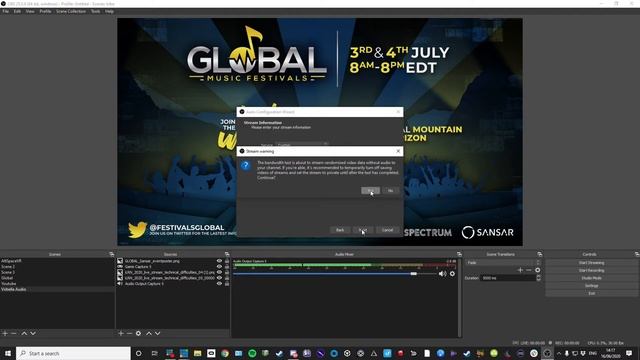The width and height of the screenshot is (640, 360).
Task: Open transition properties gear icon
Action: tap(538, 270)
